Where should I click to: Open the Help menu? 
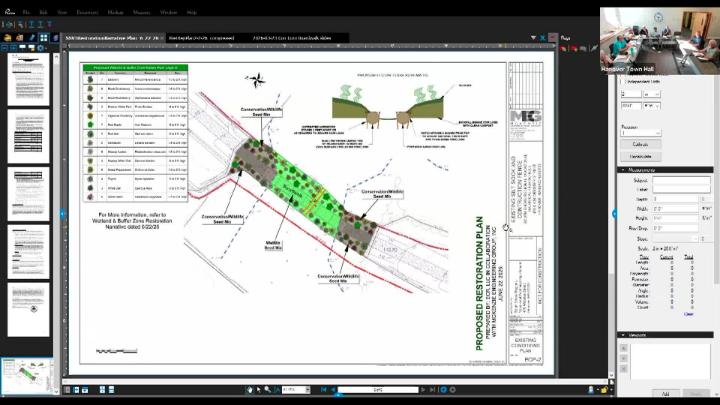(x=192, y=12)
